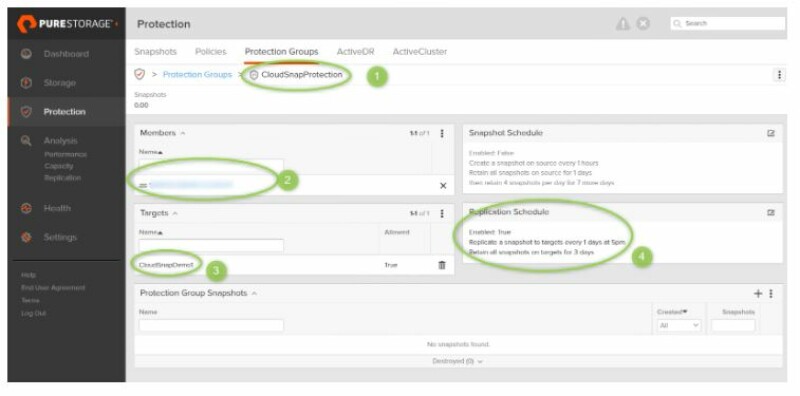Remove the member with the X icon
Image resolution: width=800 pixels, height=396 pixels.
pos(443,186)
